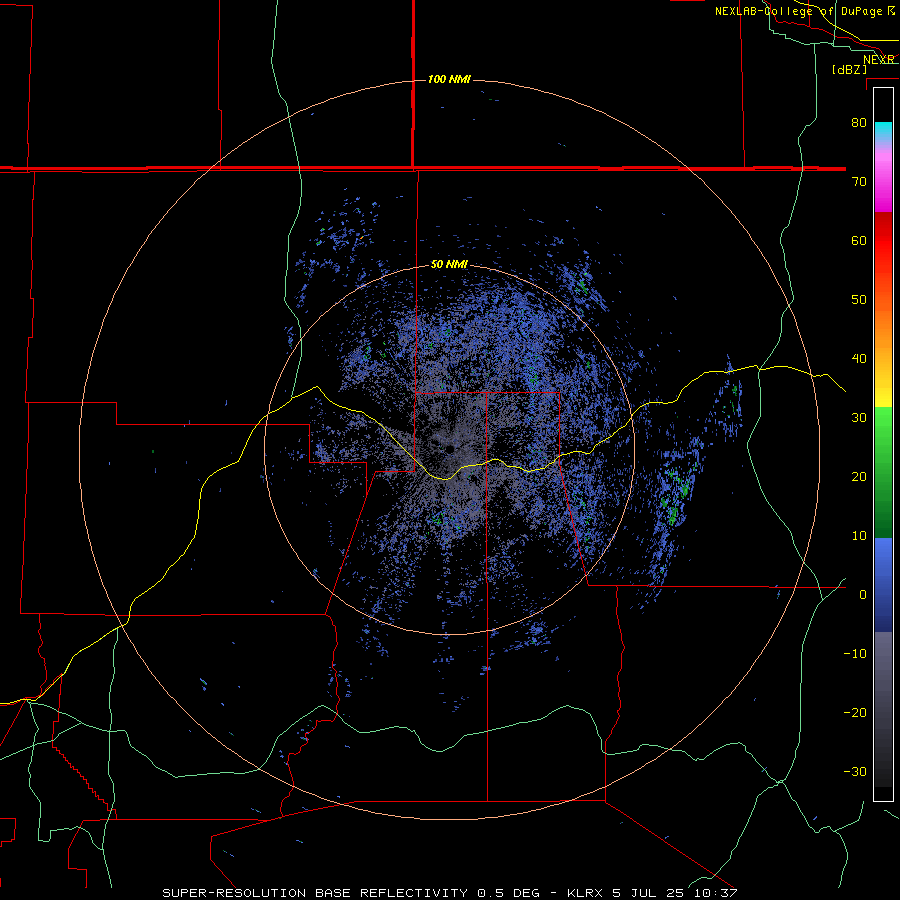Click the 40 value on the dBZ scale
Image resolution: width=900 pixels, height=900 pixels.
(x=859, y=359)
